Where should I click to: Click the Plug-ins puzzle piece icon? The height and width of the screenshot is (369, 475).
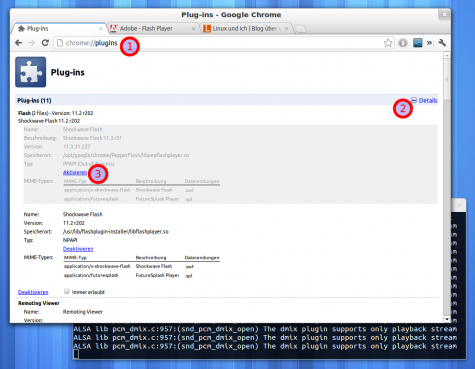tap(31, 72)
